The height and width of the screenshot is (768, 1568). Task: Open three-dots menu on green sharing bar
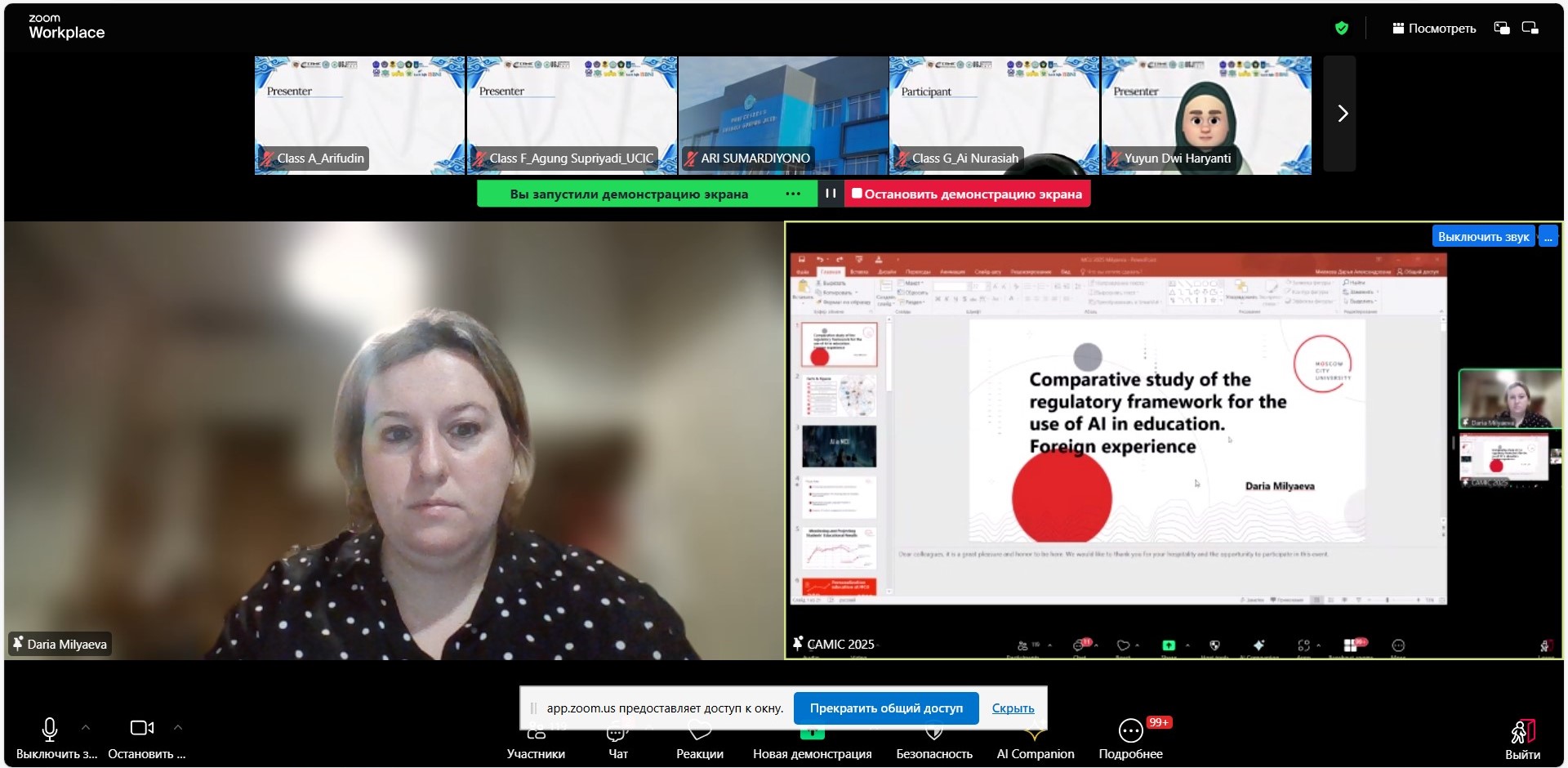792,194
